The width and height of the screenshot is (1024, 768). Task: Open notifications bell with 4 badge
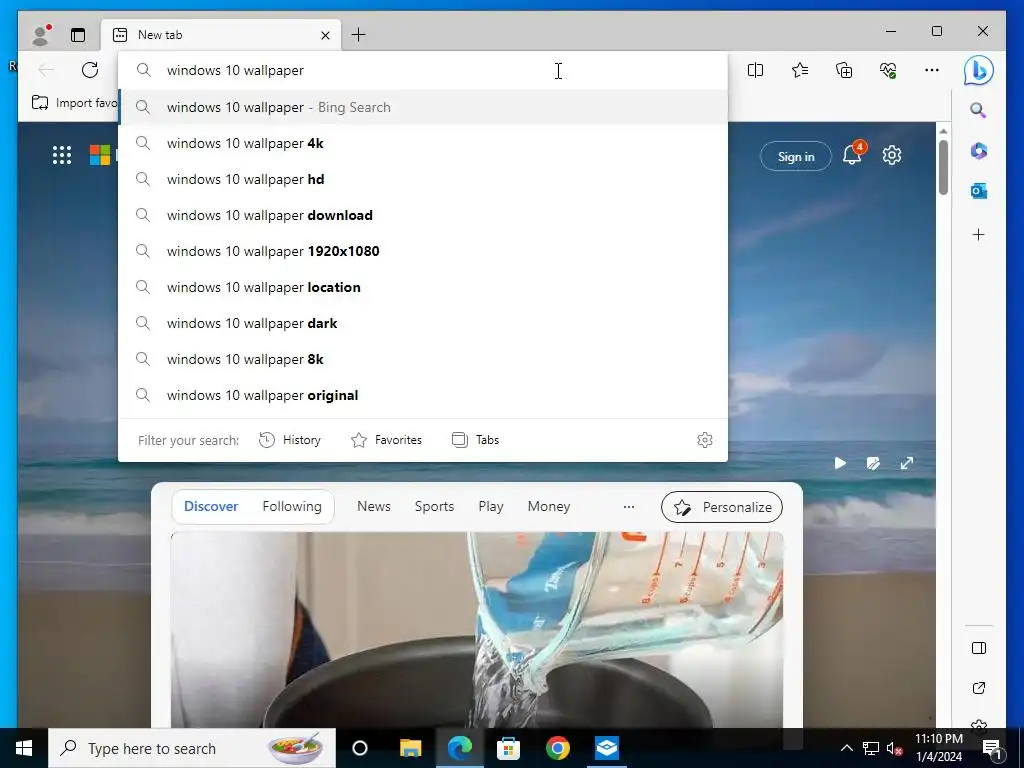pos(853,154)
